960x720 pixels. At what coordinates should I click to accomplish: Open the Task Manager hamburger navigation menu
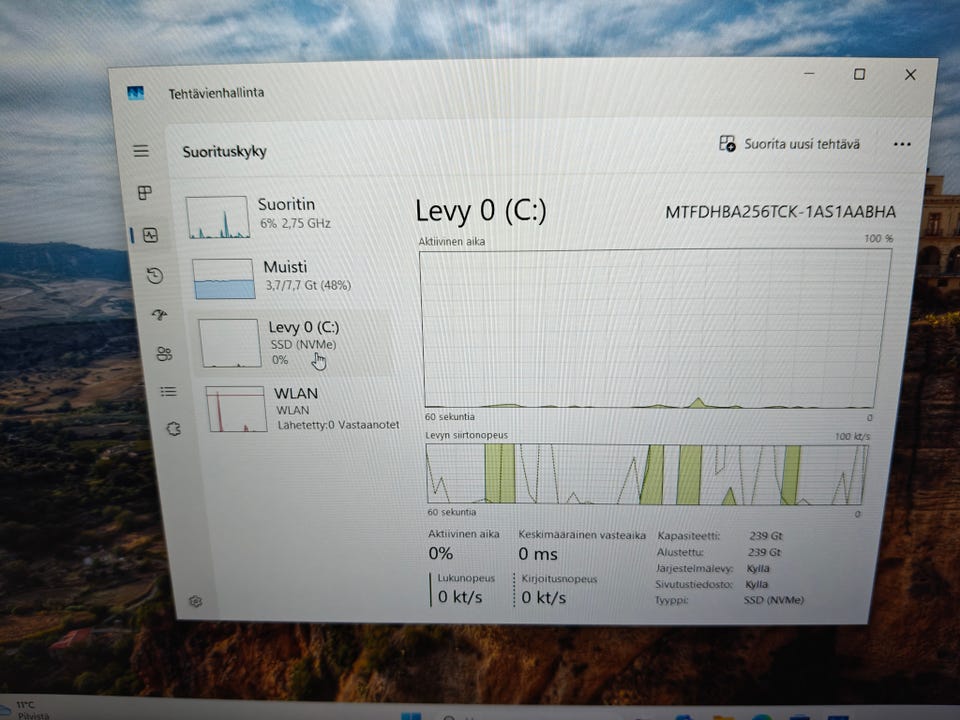(x=141, y=151)
